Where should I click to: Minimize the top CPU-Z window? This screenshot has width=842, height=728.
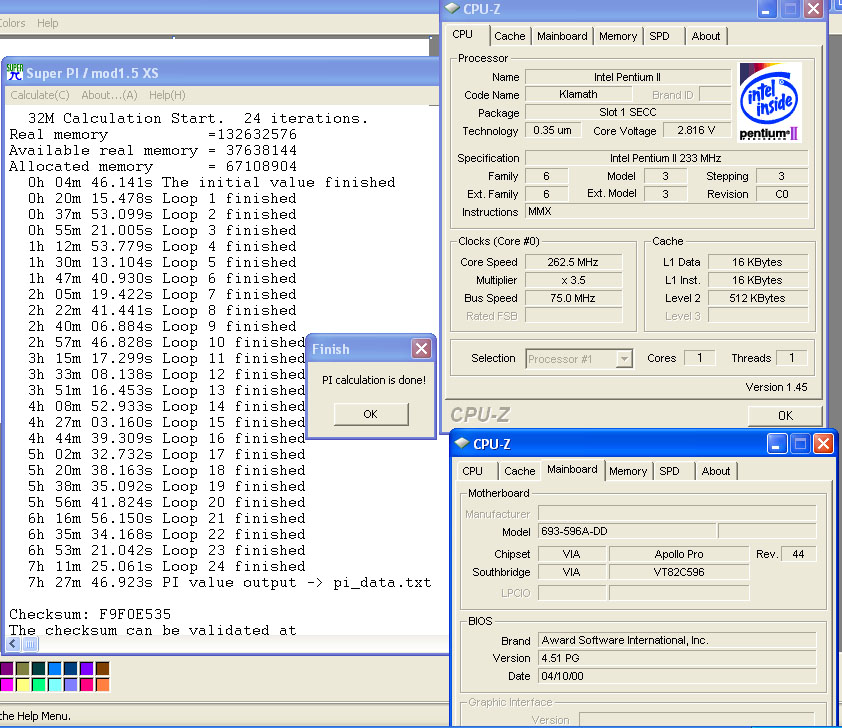pyautogui.click(x=766, y=9)
